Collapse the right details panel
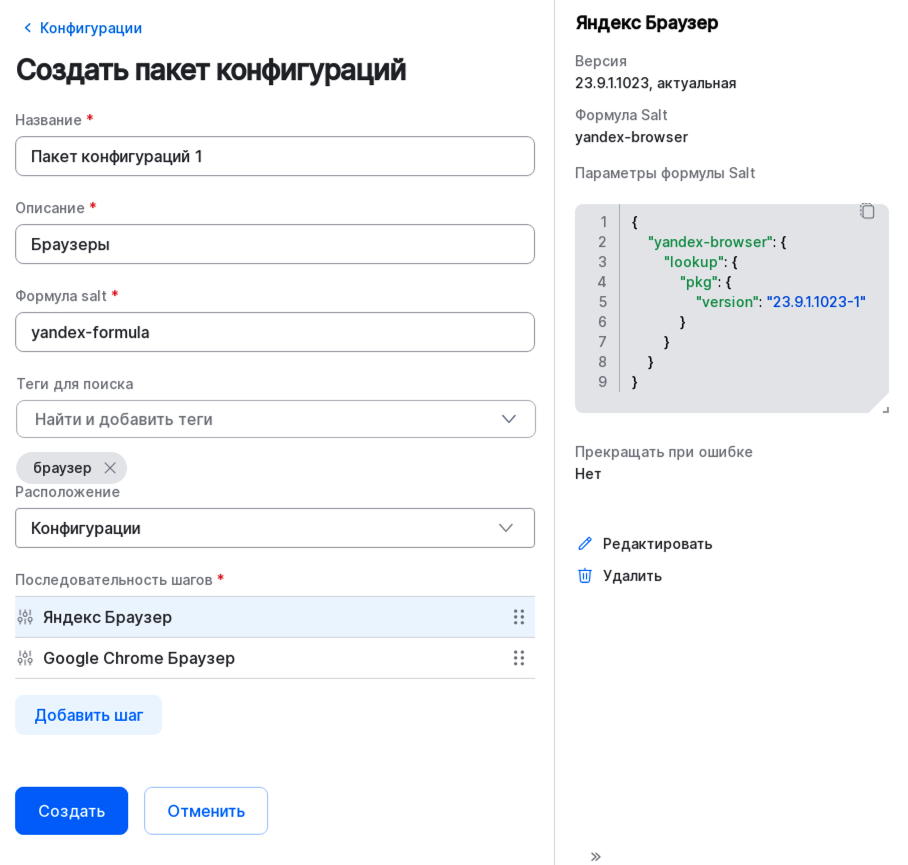Screen dimensions: 908x865 pos(595,856)
